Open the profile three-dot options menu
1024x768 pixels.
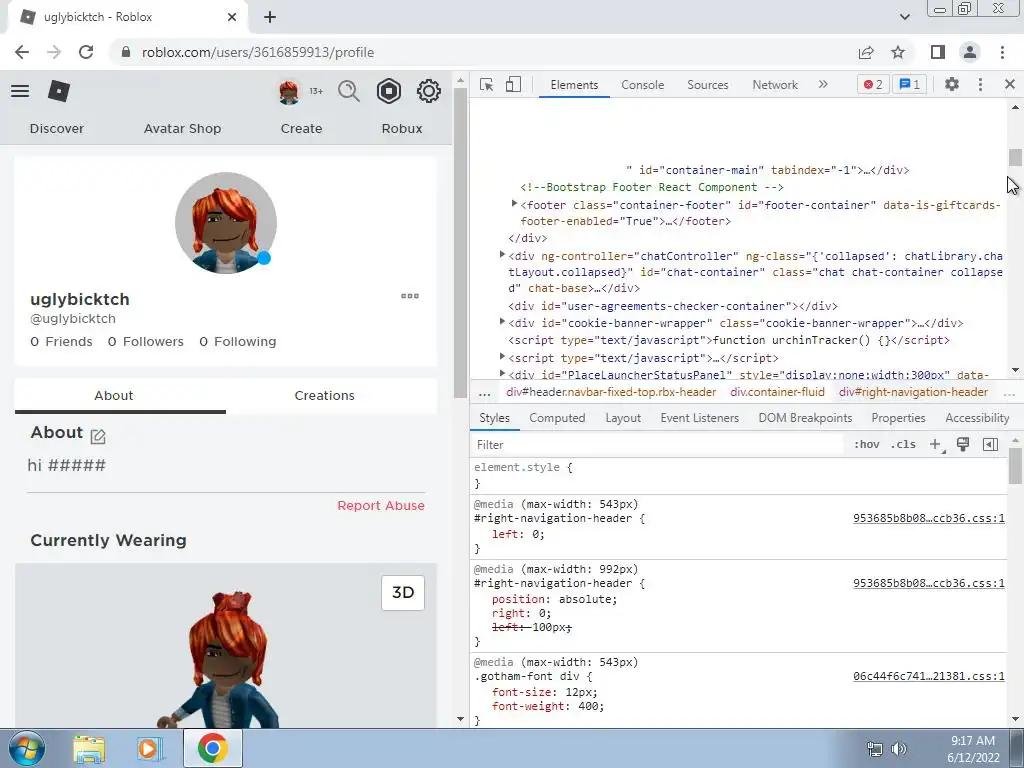tap(409, 296)
